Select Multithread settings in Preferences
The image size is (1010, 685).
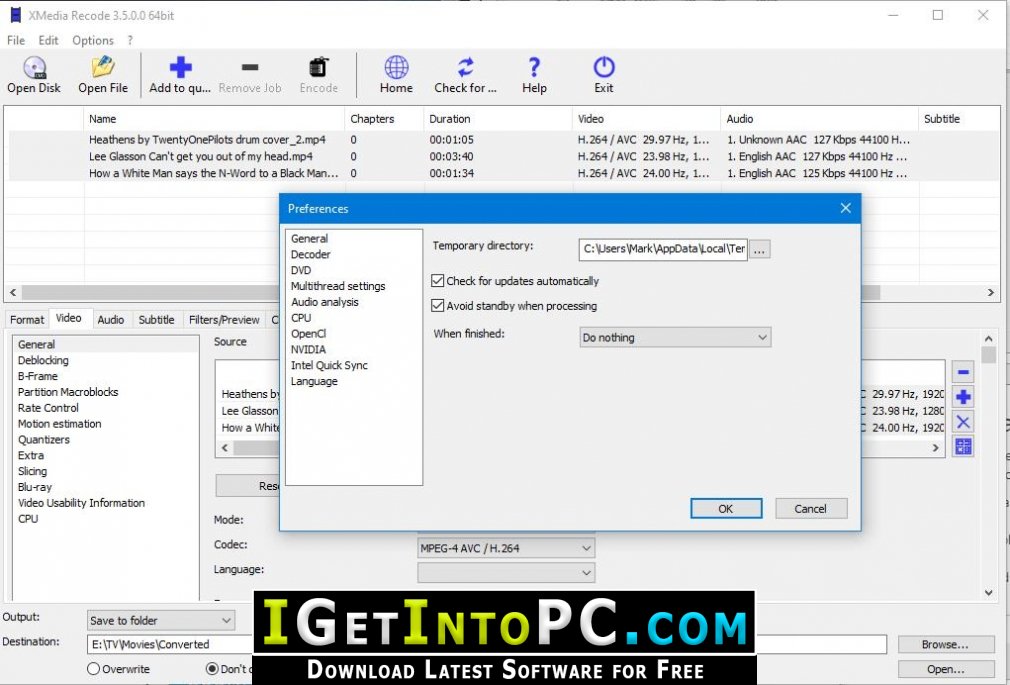[x=338, y=286]
